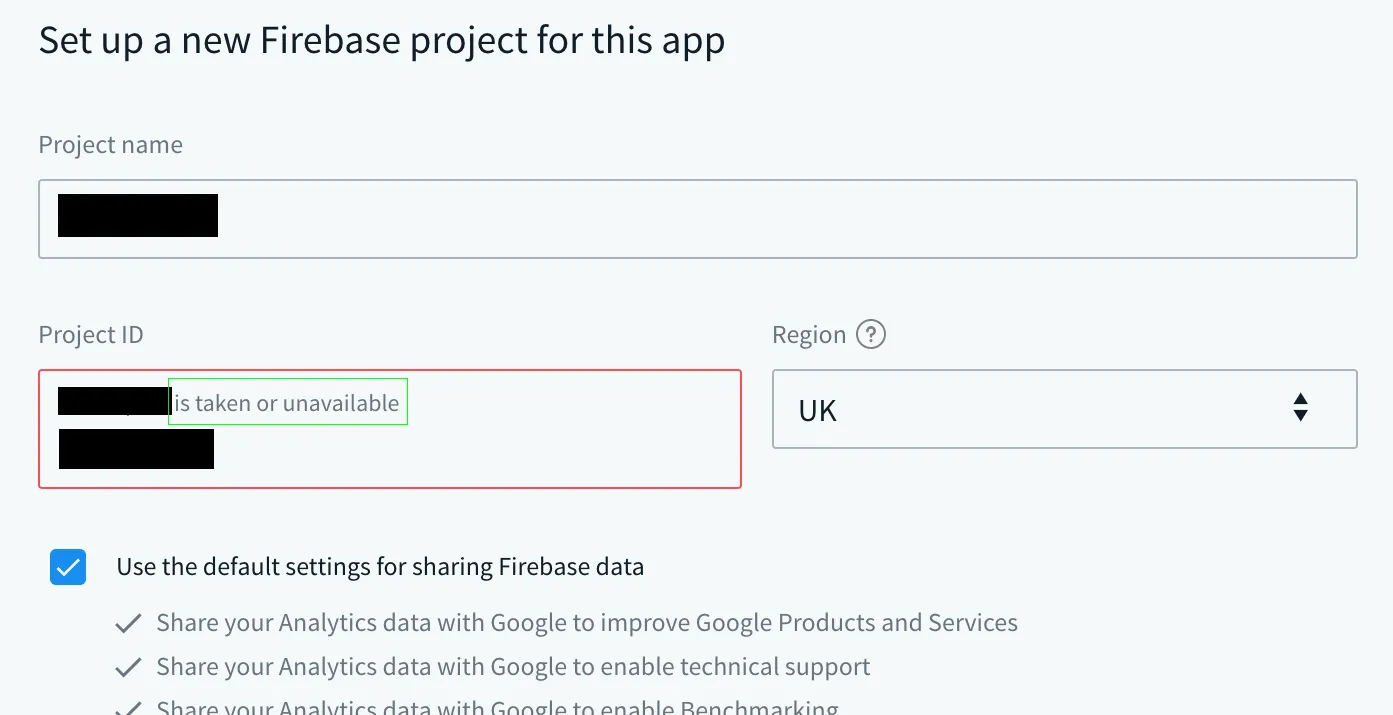
Task: Click the up-down arrows in Region selector
Action: click(1300, 408)
